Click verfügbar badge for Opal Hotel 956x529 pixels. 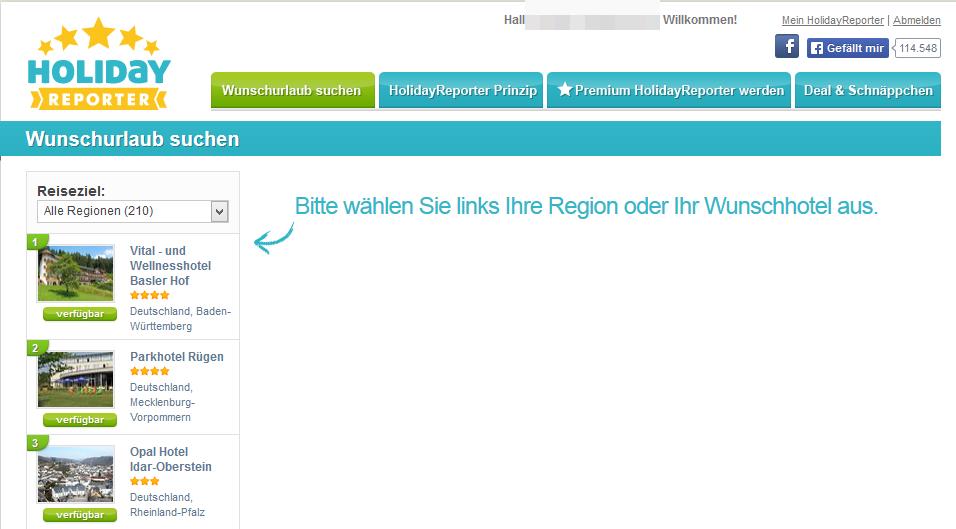coord(80,515)
